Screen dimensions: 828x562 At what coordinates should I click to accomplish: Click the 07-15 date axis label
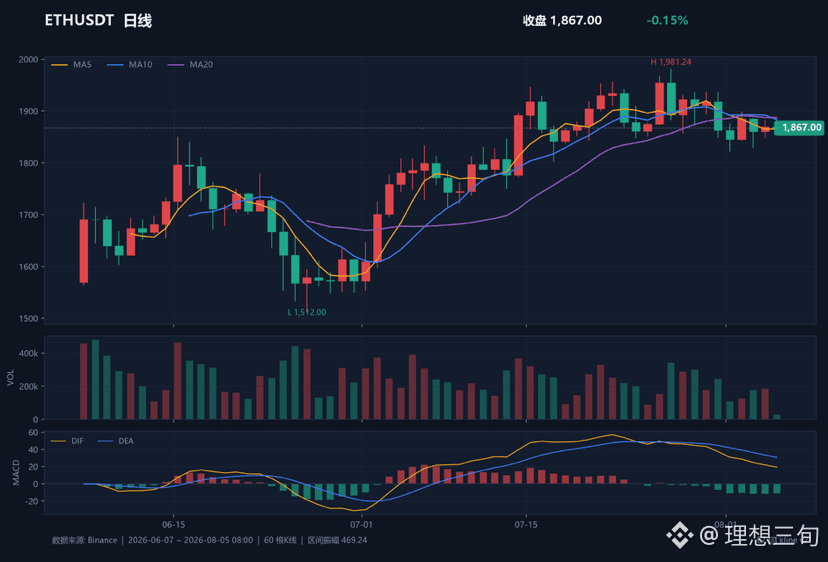526,524
